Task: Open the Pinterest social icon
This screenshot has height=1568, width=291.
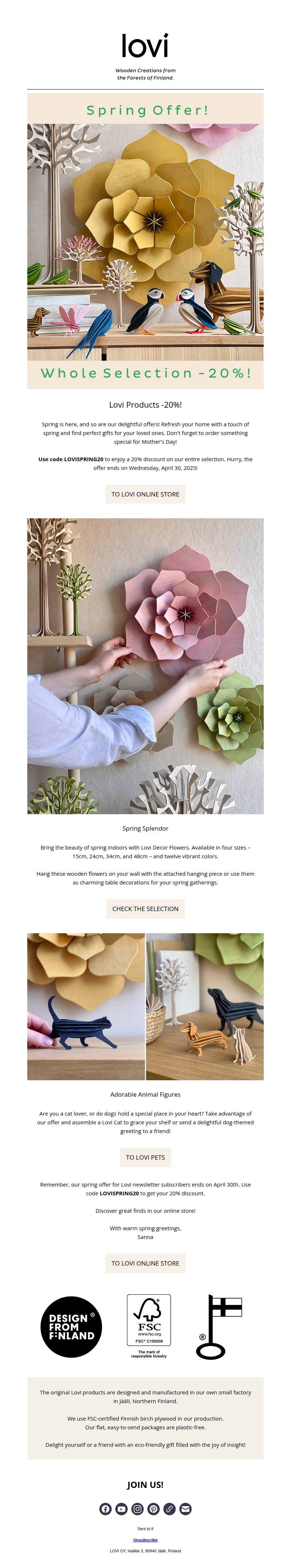Action: tap(154, 1509)
